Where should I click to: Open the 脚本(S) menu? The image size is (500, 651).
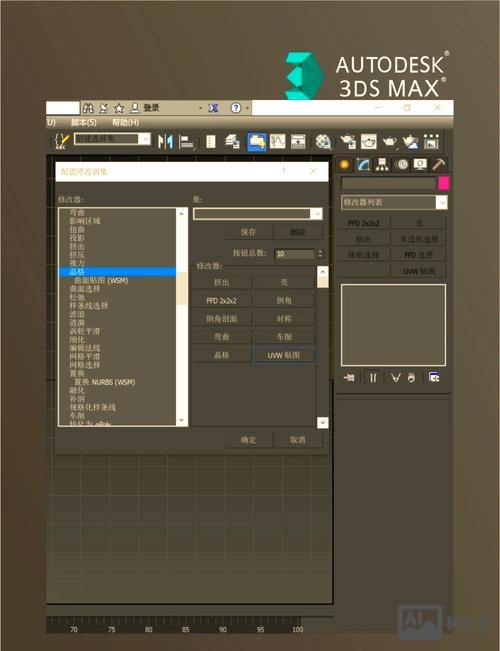tap(83, 122)
